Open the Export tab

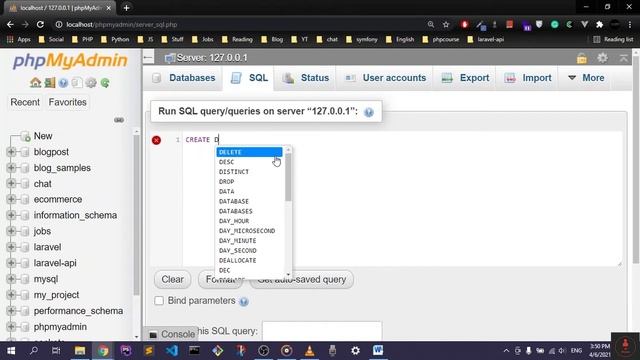[465, 78]
